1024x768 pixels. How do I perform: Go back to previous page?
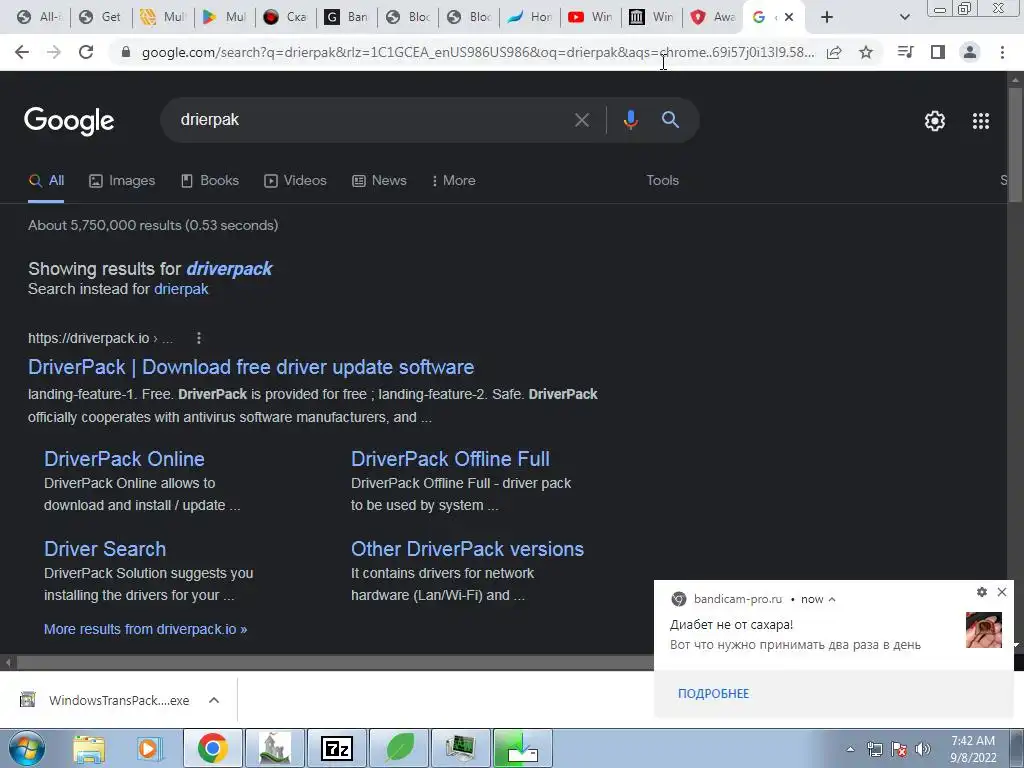click(22, 52)
